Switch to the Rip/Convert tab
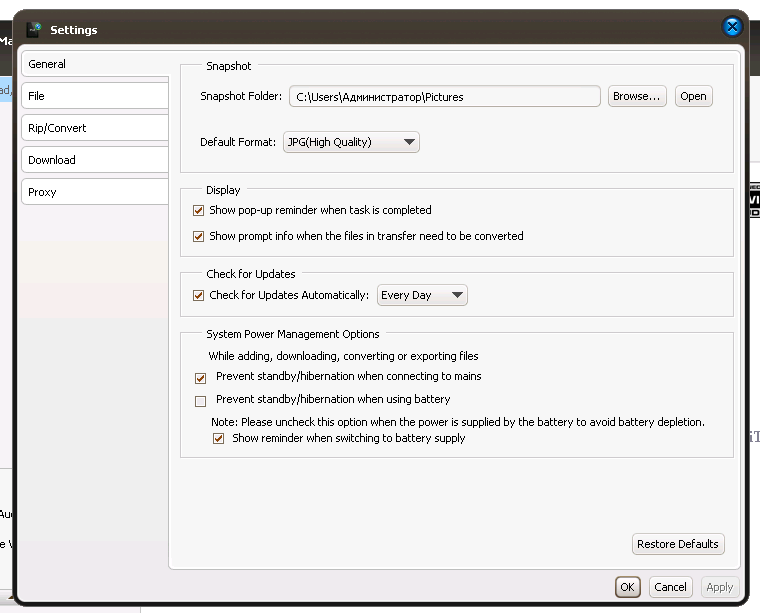Screen dimensions: 760x613 click(95, 128)
